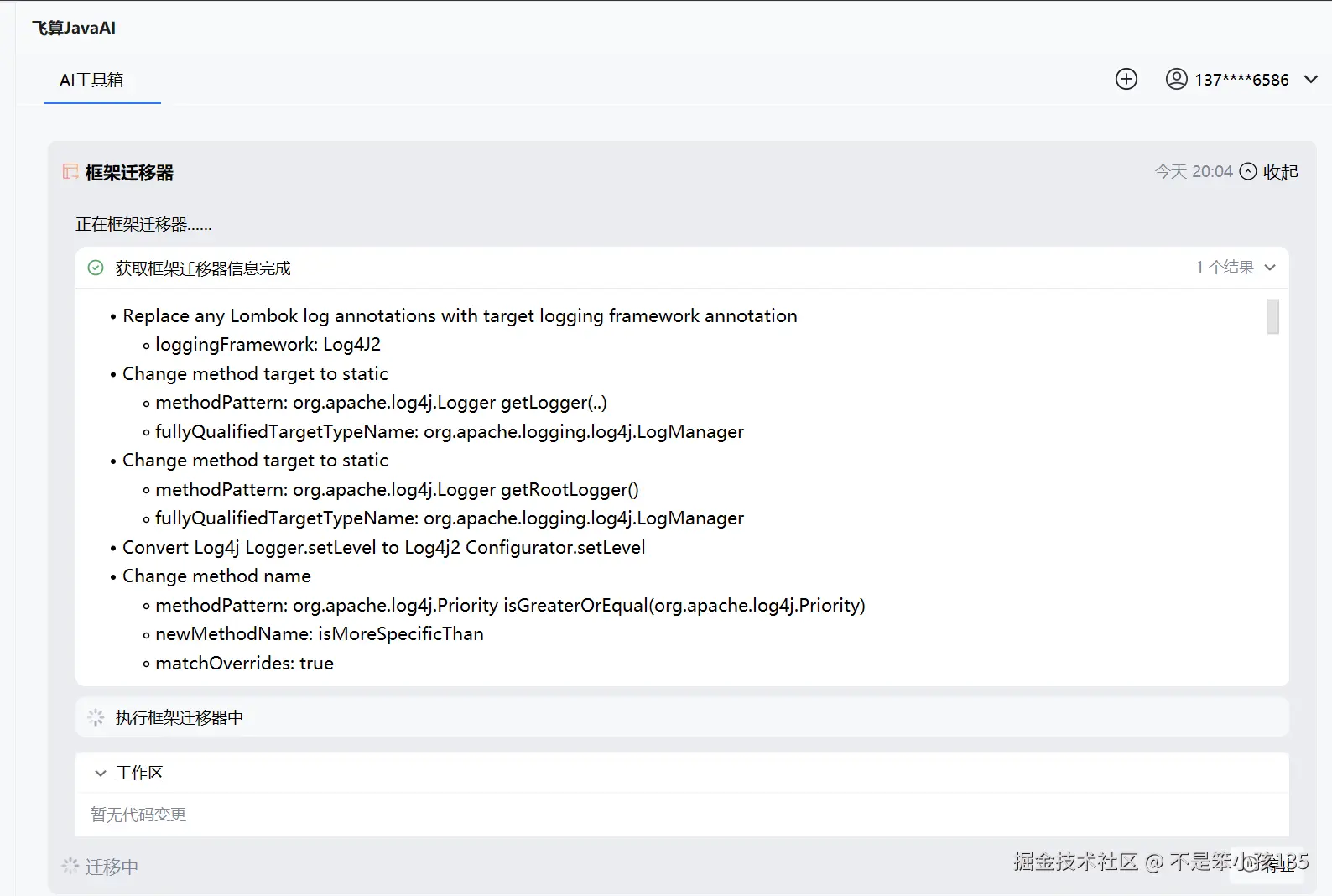The image size is (1332, 896).
Task: Click the 框架迁移器 panel heading text
Action: pos(129,173)
